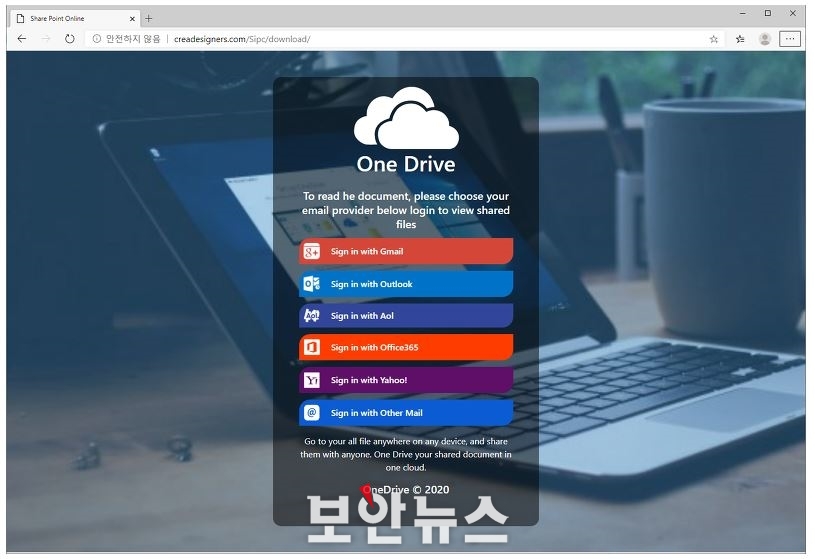This screenshot has height=559, width=815.
Task: Click the Outlook logo icon
Action: pos(311,284)
